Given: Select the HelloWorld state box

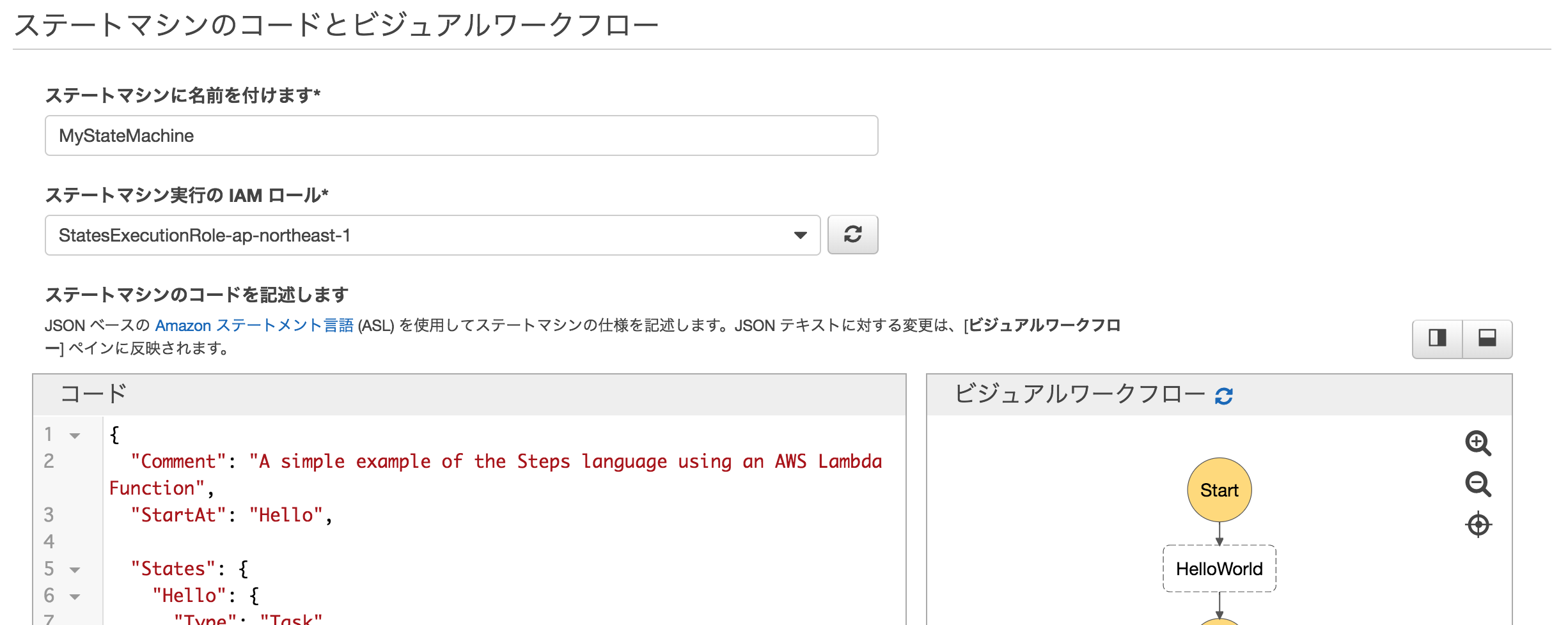Looking at the screenshot, I should (x=1219, y=568).
